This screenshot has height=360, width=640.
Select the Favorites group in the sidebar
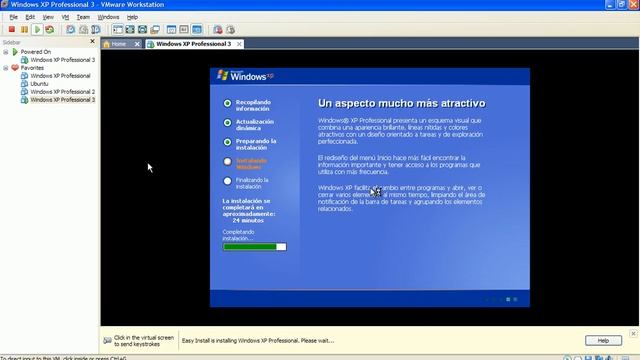[32, 68]
